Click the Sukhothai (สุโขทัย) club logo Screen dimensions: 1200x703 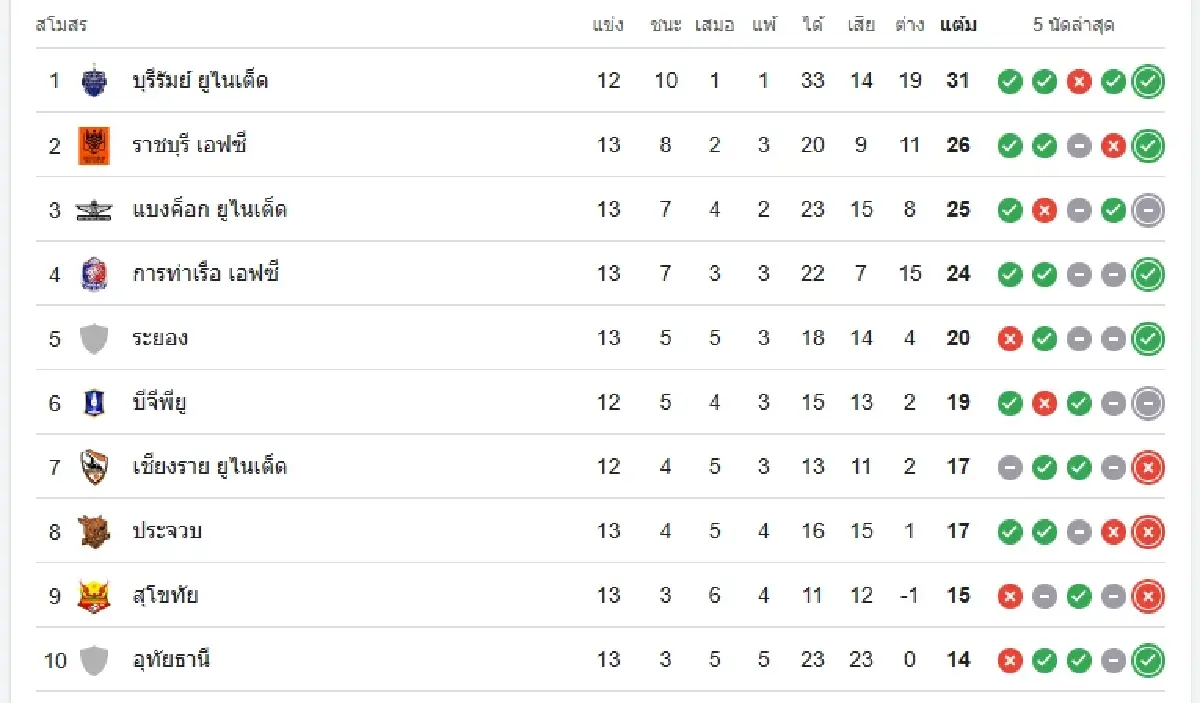click(x=93, y=596)
